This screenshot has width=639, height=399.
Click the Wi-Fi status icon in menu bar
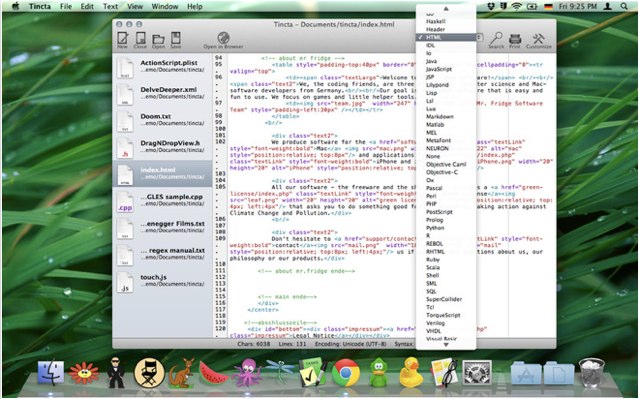pos(517,6)
